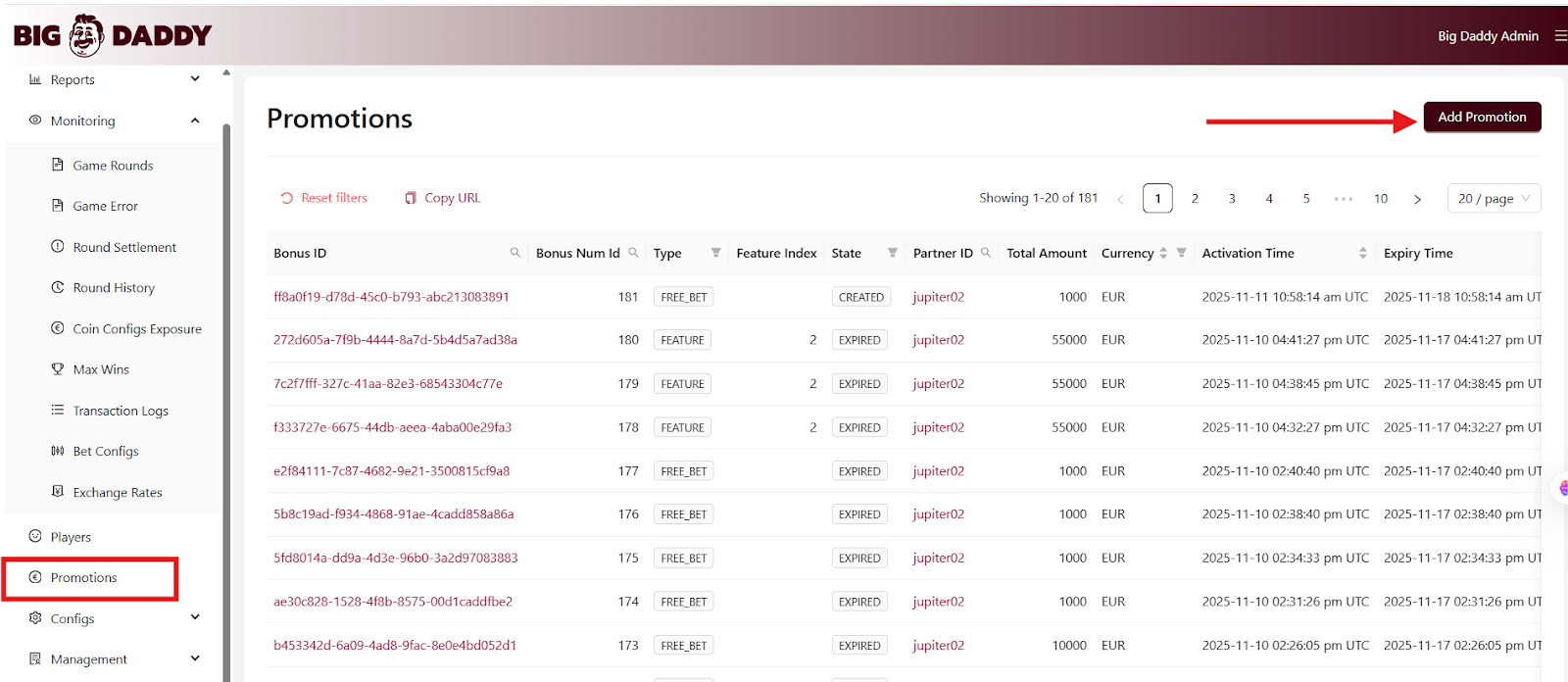Open Game Rounds in sidebar
The image size is (1568, 682).
[x=113, y=166]
